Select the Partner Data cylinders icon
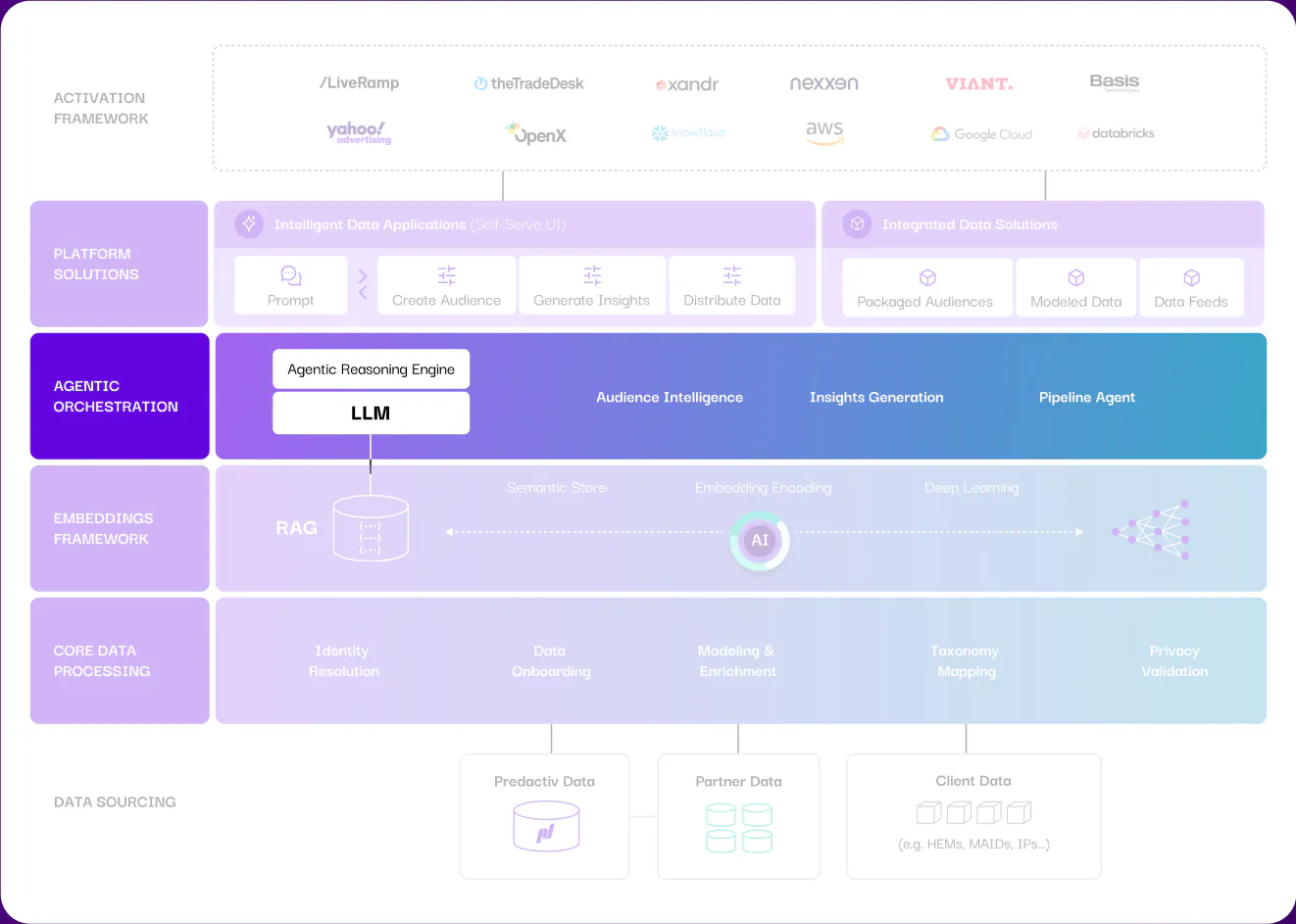Screen dimensions: 1296x924 (x=739, y=828)
